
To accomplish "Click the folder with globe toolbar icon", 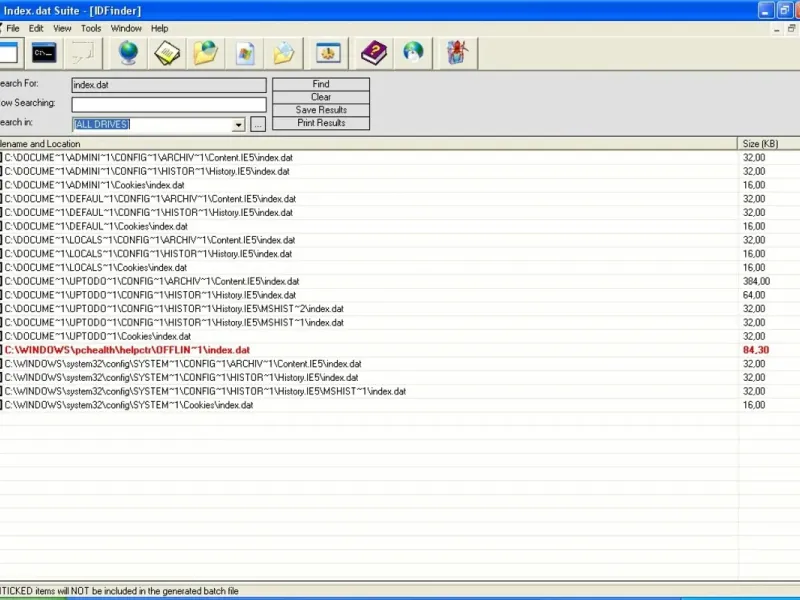I will point(206,53).
